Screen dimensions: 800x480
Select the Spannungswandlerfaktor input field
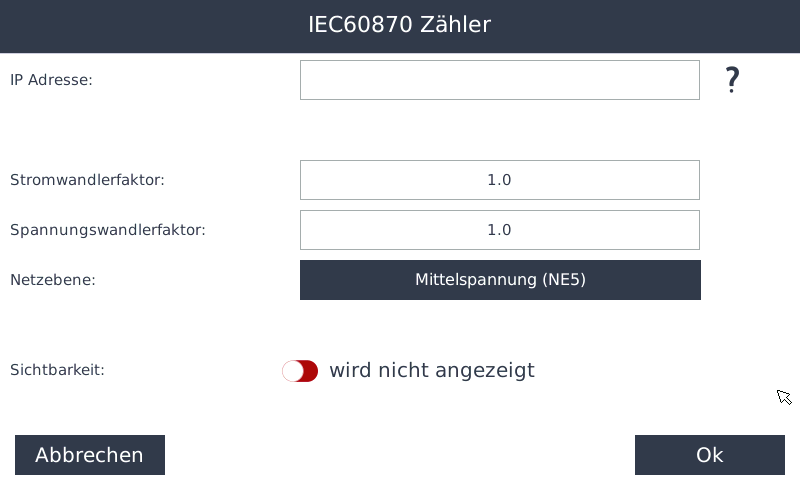tap(499, 230)
